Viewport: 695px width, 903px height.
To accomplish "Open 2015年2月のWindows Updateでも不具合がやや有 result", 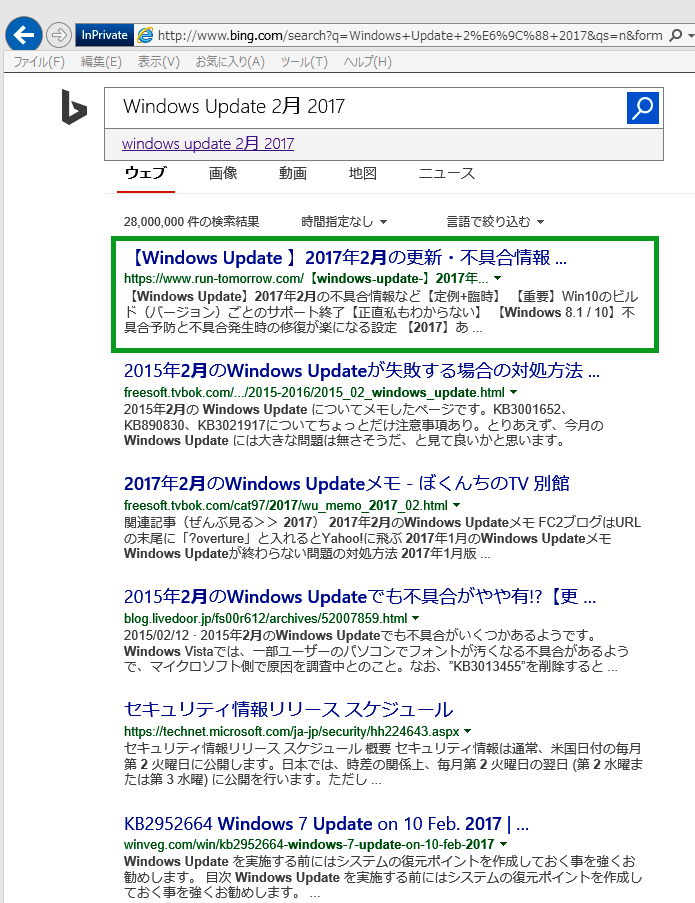I will click(360, 596).
